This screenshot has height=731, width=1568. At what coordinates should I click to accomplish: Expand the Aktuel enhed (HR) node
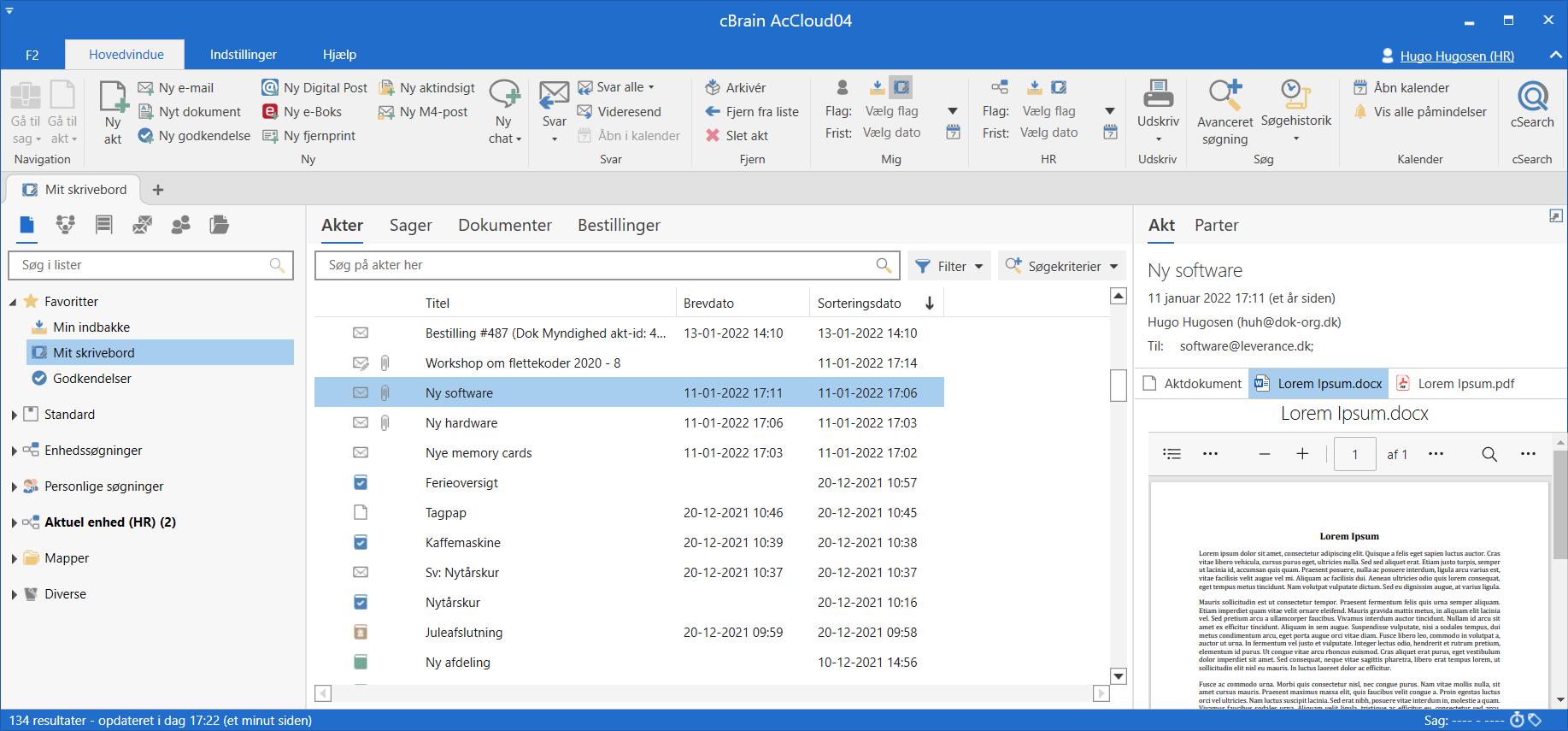point(14,522)
